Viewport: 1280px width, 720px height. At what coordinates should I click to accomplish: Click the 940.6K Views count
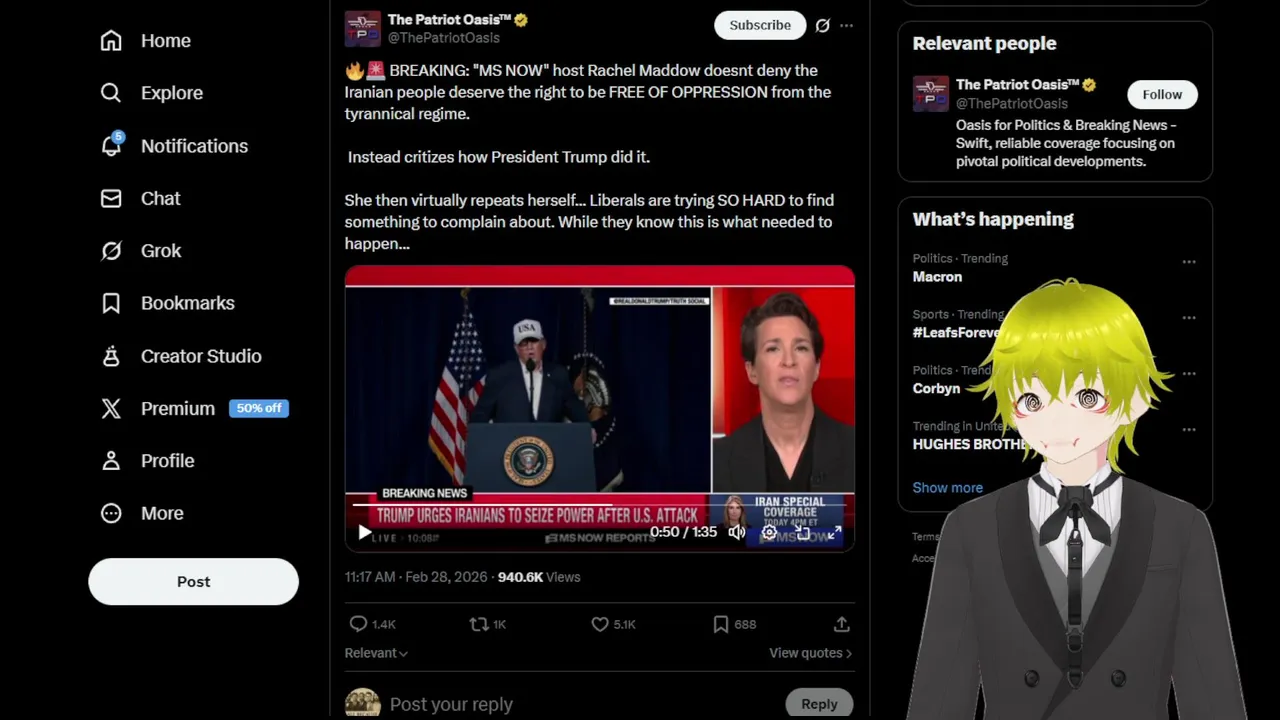(539, 577)
